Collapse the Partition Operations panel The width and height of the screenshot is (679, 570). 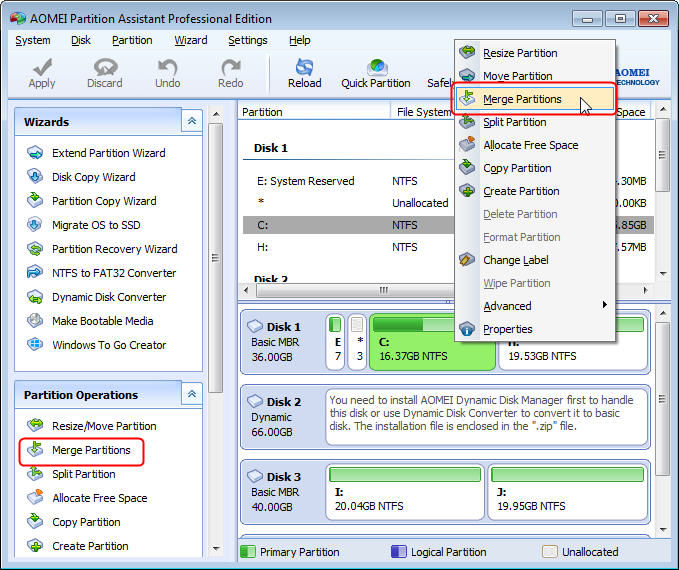click(192, 394)
